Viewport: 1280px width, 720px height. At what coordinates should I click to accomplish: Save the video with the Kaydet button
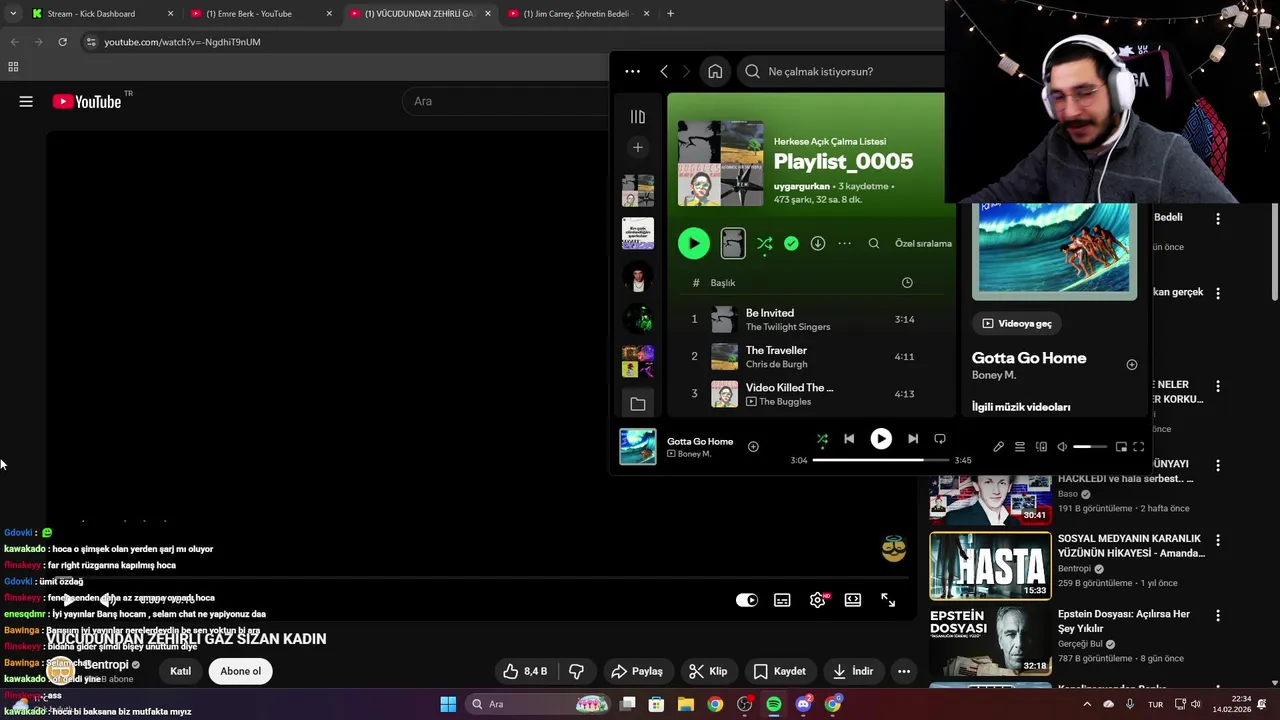click(779, 671)
